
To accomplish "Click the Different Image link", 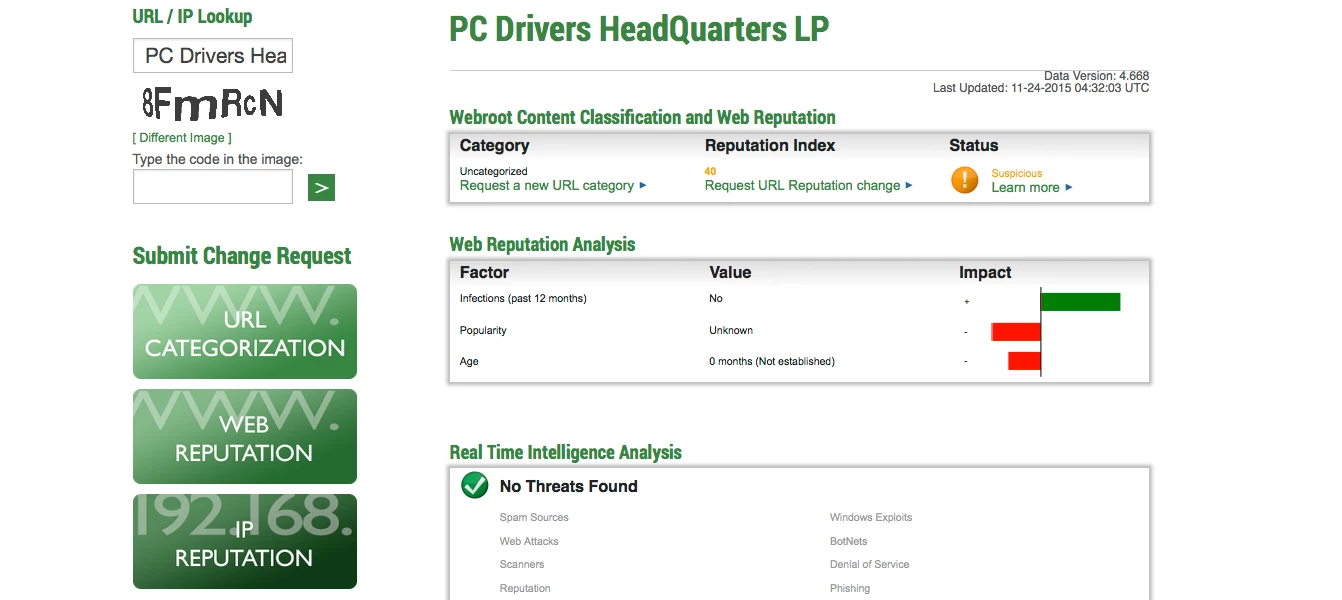I will 182,138.
